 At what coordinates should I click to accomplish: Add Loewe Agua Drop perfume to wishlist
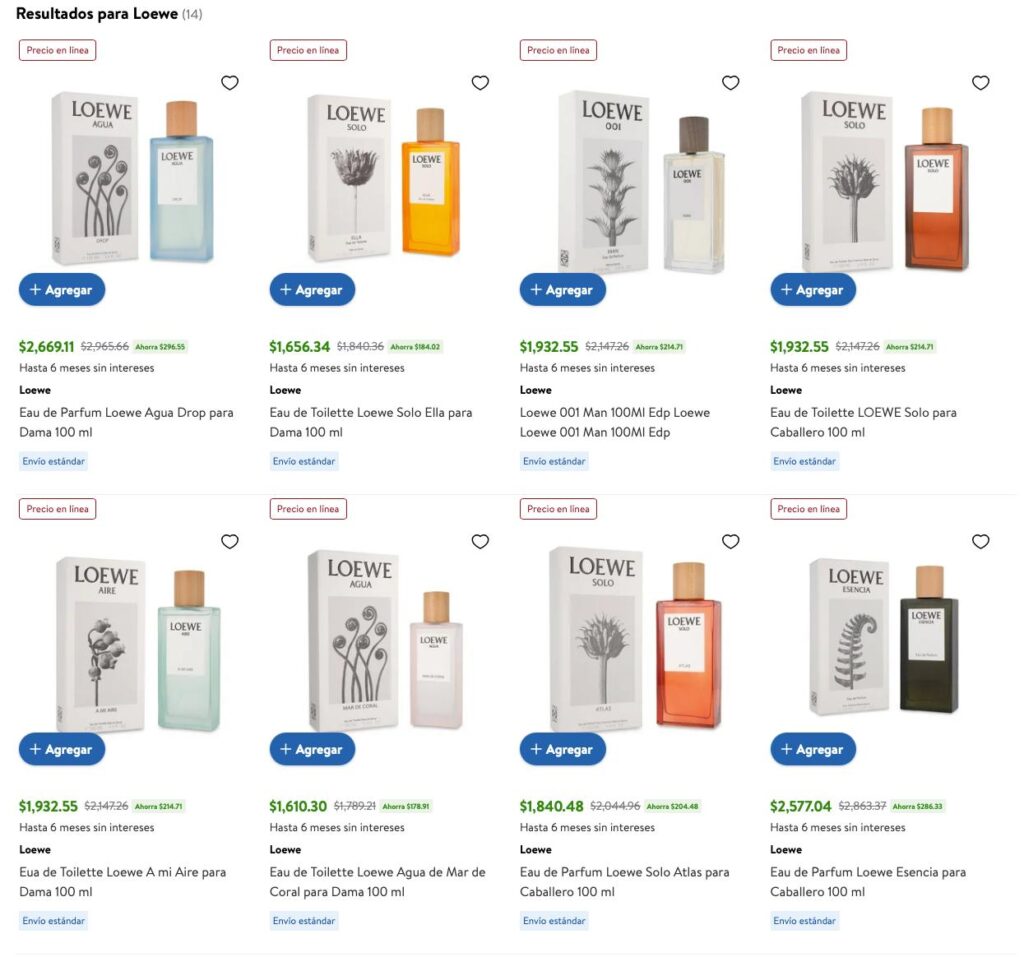tap(229, 83)
